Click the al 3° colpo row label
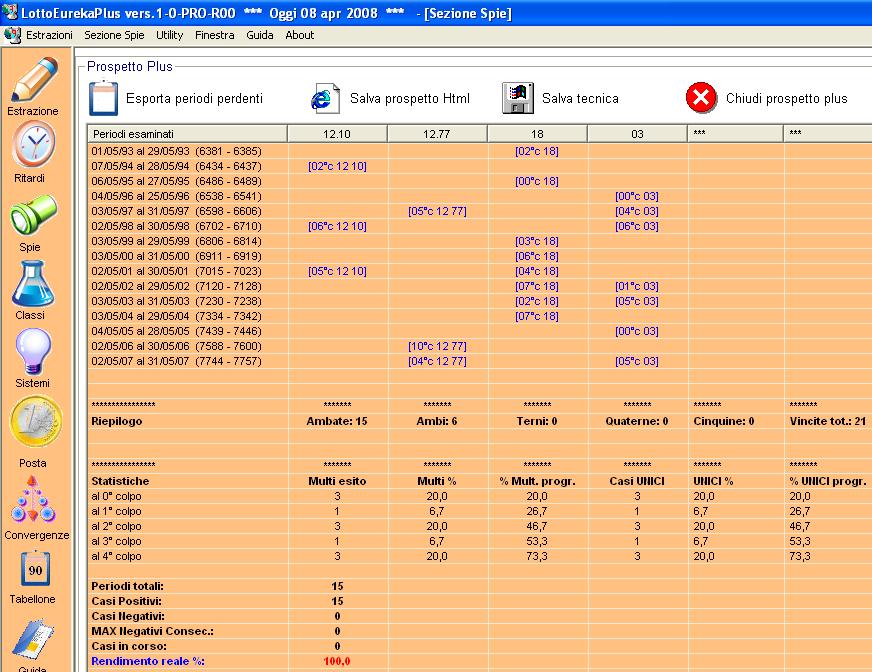 coord(116,541)
